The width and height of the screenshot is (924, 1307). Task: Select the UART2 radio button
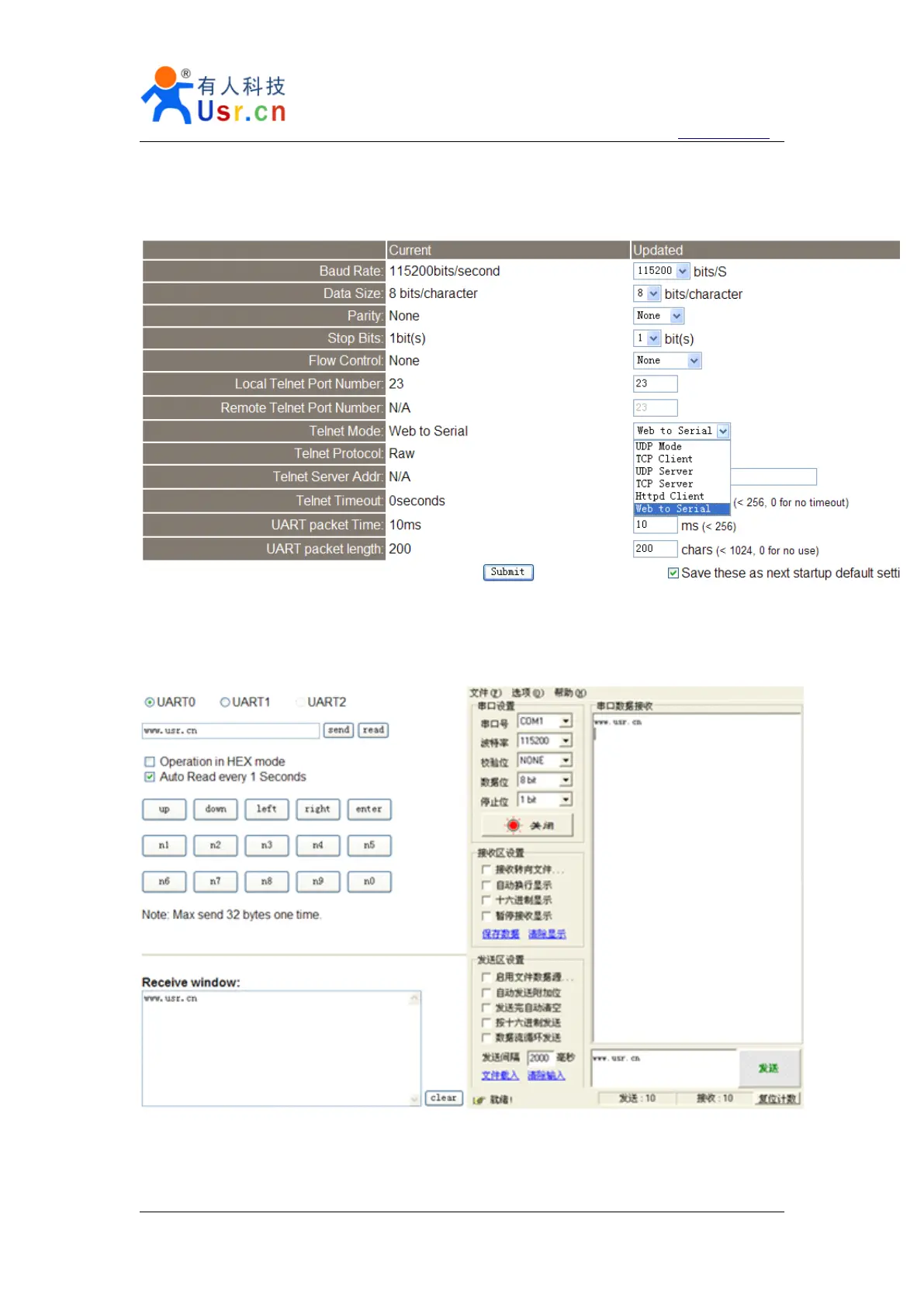(x=300, y=702)
